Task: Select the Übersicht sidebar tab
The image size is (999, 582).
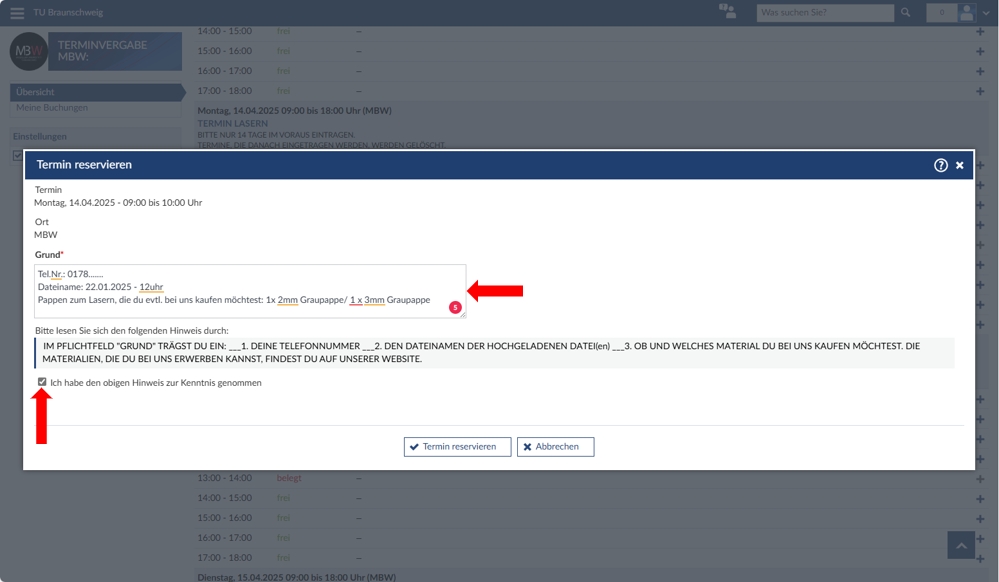Action: (95, 92)
